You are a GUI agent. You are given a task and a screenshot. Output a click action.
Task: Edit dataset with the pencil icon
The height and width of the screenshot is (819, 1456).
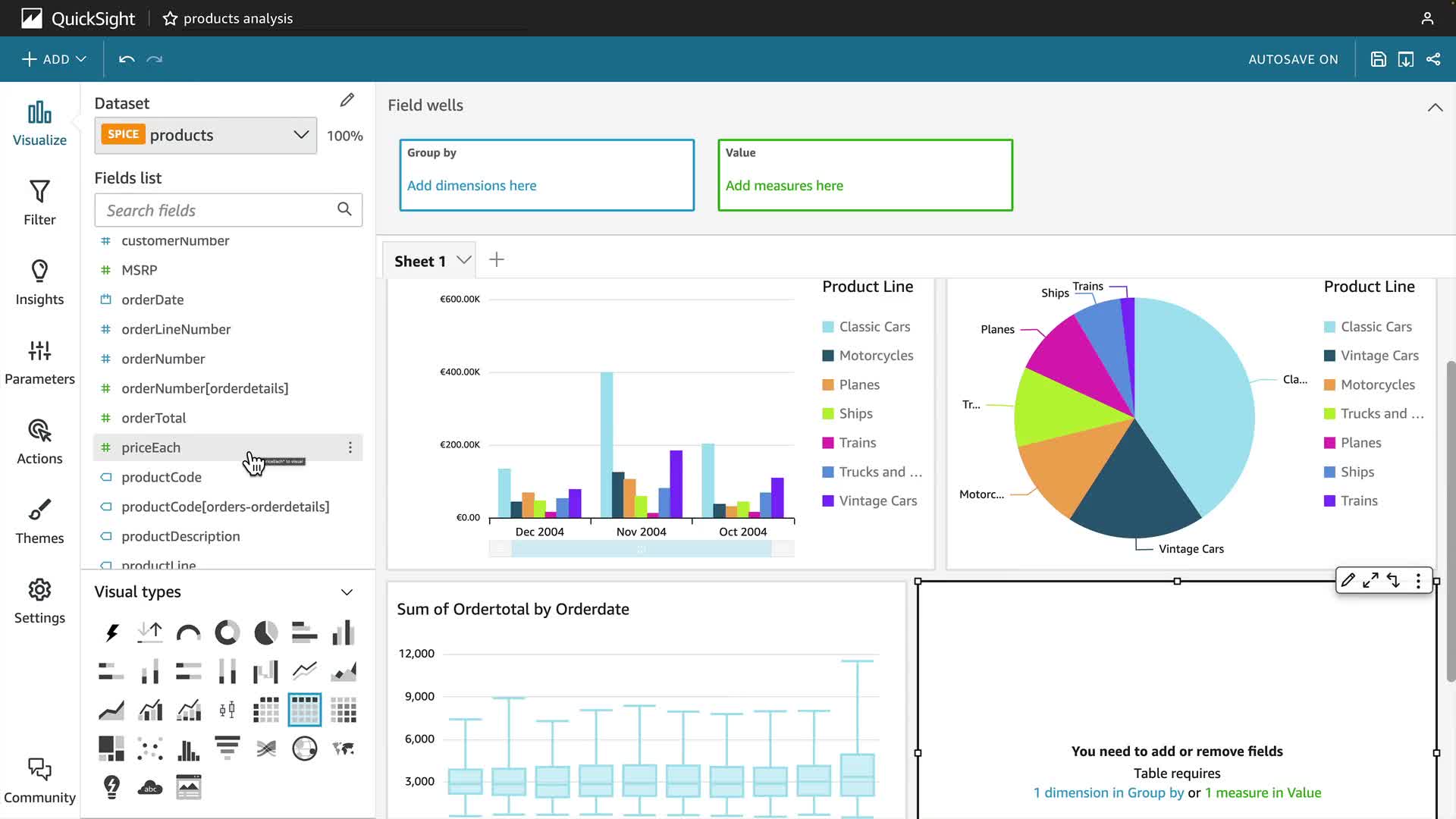[347, 100]
